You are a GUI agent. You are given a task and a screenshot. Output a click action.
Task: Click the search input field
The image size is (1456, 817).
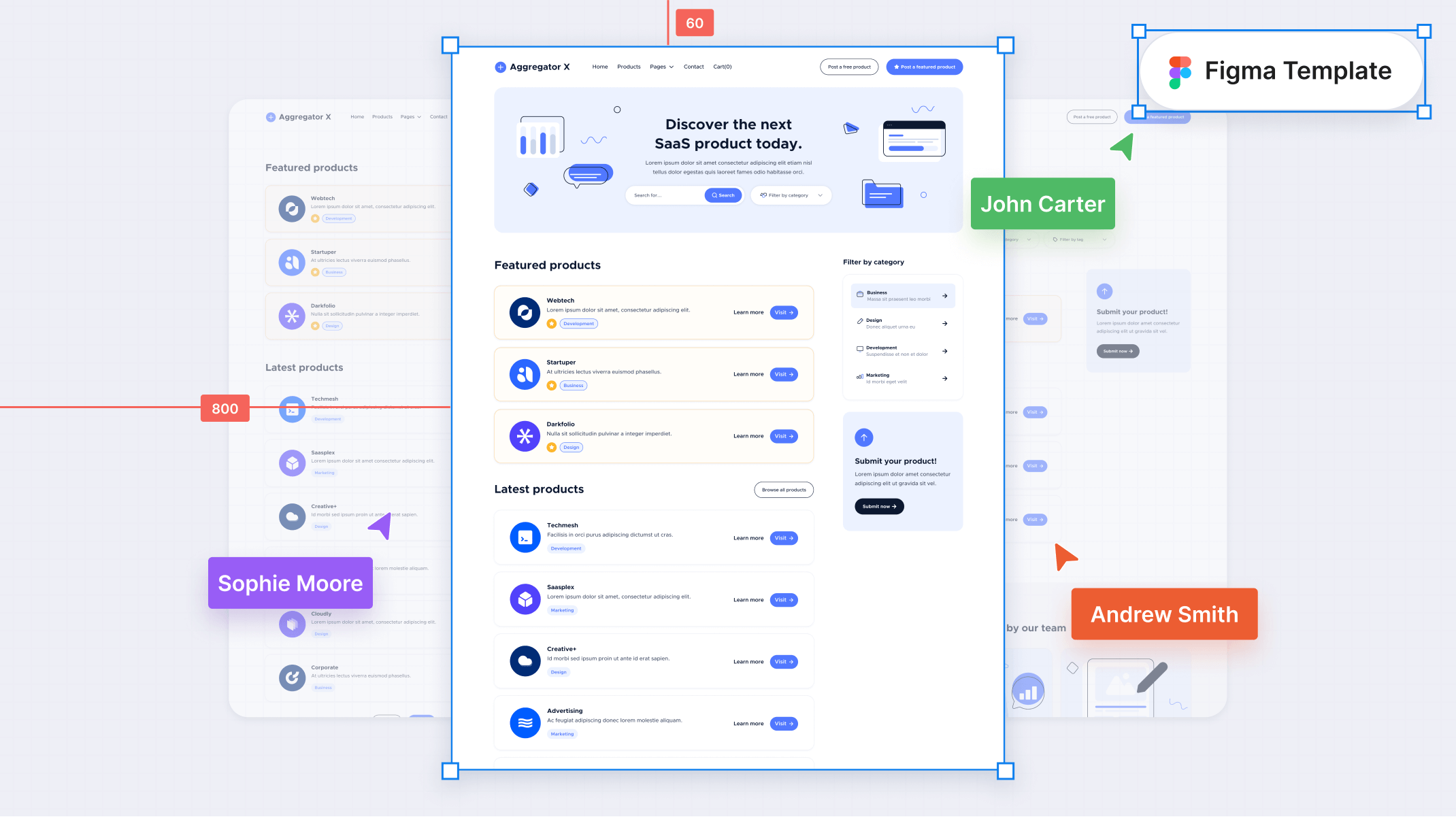click(665, 194)
